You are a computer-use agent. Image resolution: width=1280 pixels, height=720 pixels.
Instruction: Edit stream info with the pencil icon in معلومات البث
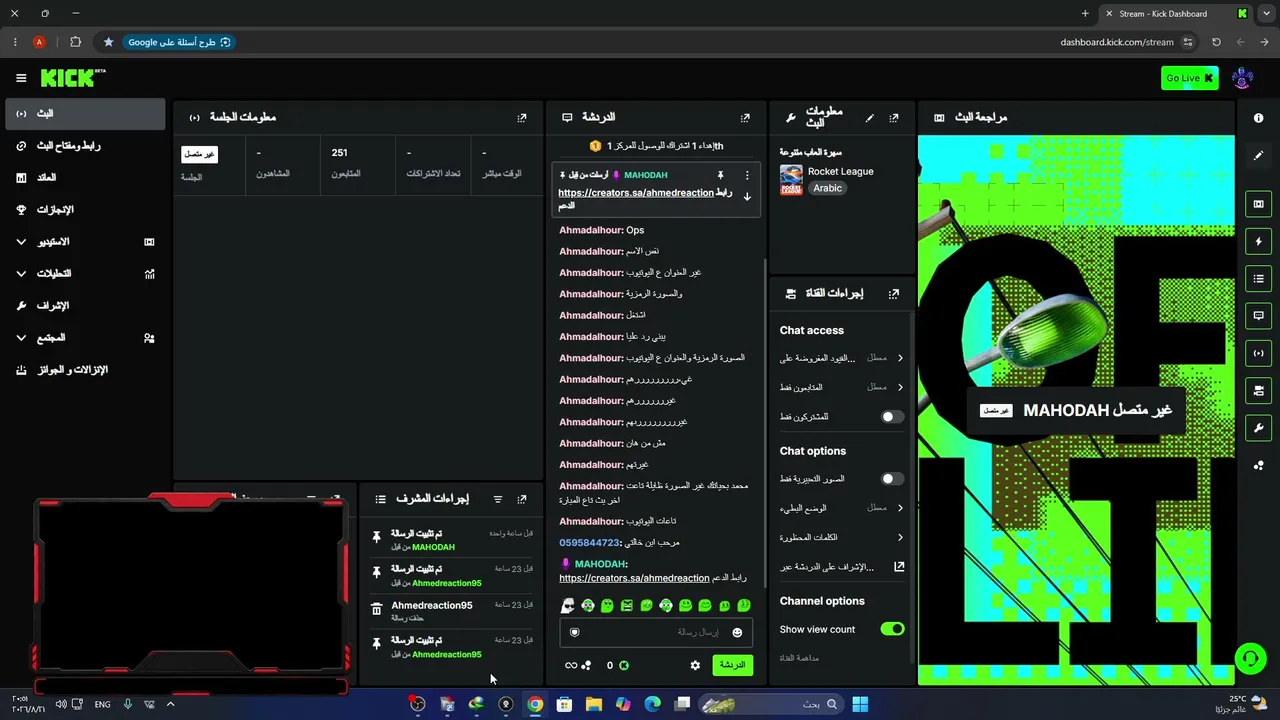pyautogui.click(x=870, y=118)
